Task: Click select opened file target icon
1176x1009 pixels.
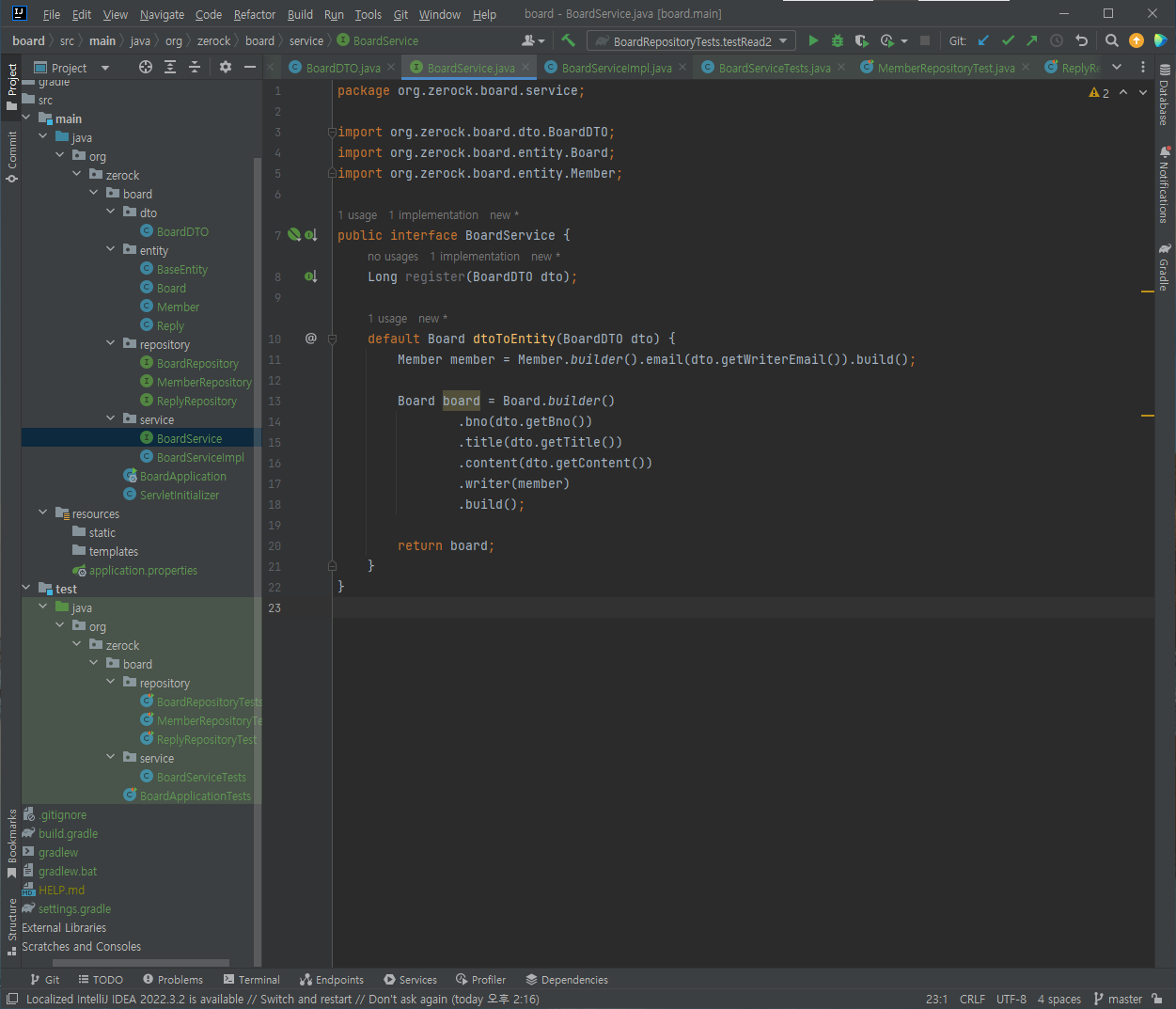Action: pos(146,67)
